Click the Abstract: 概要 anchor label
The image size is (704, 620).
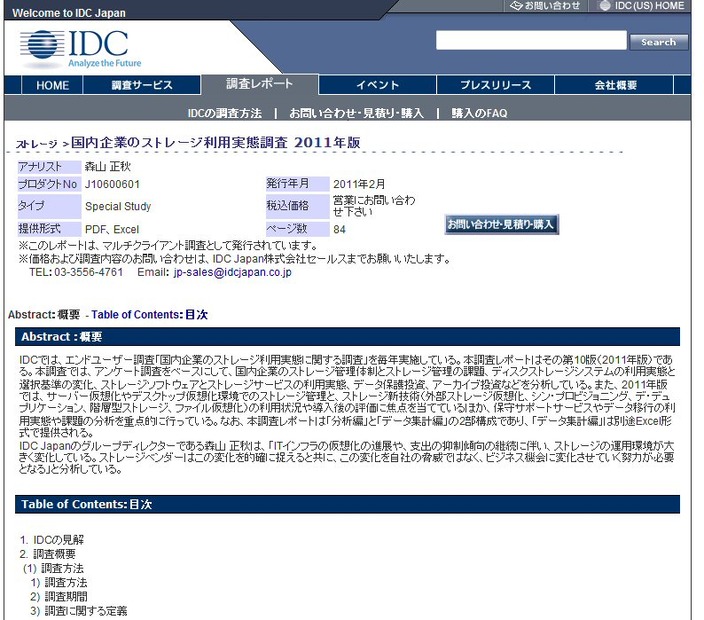pos(44,315)
